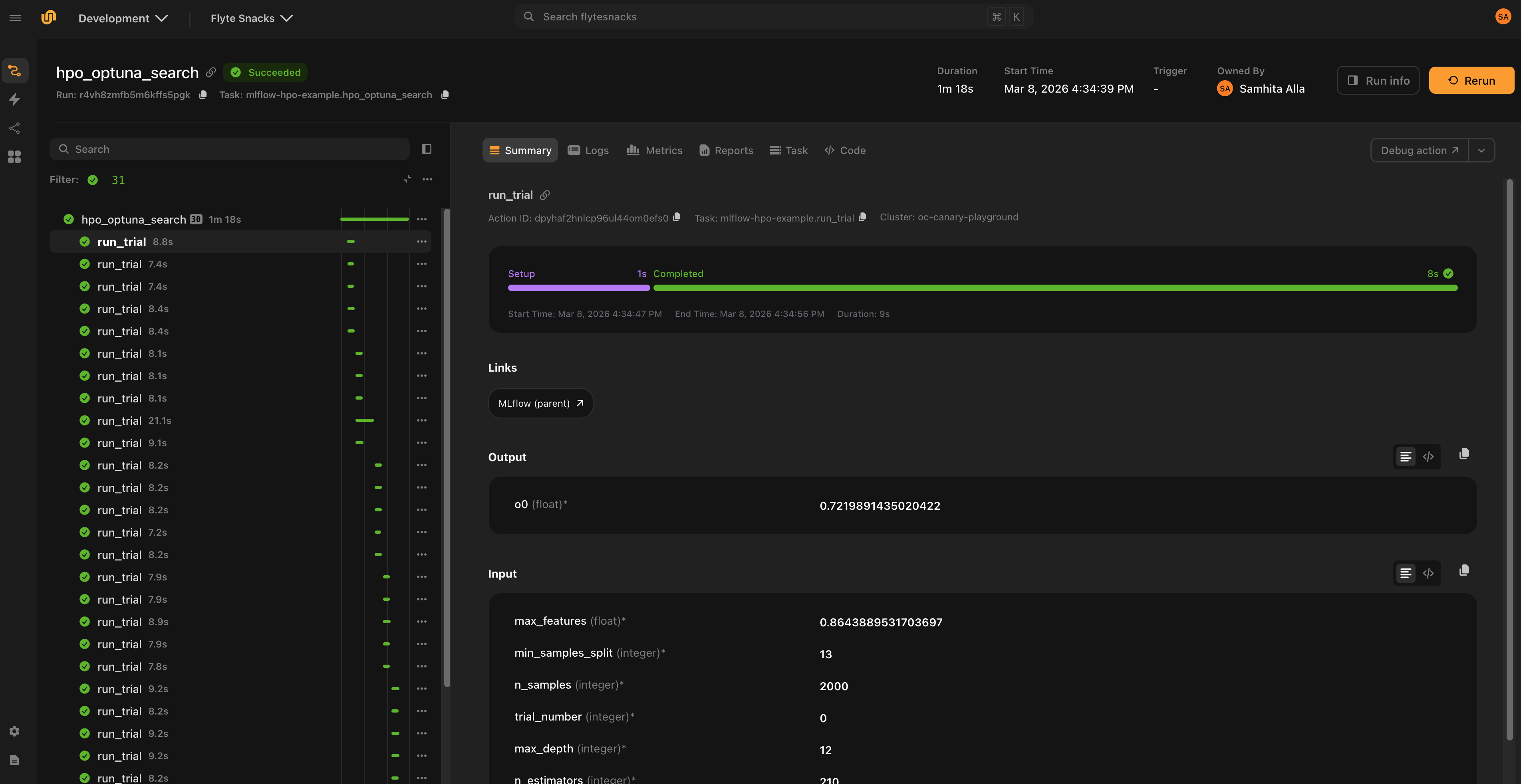Open the apps grid sidebar icon
Image resolution: width=1521 pixels, height=784 pixels.
point(15,157)
